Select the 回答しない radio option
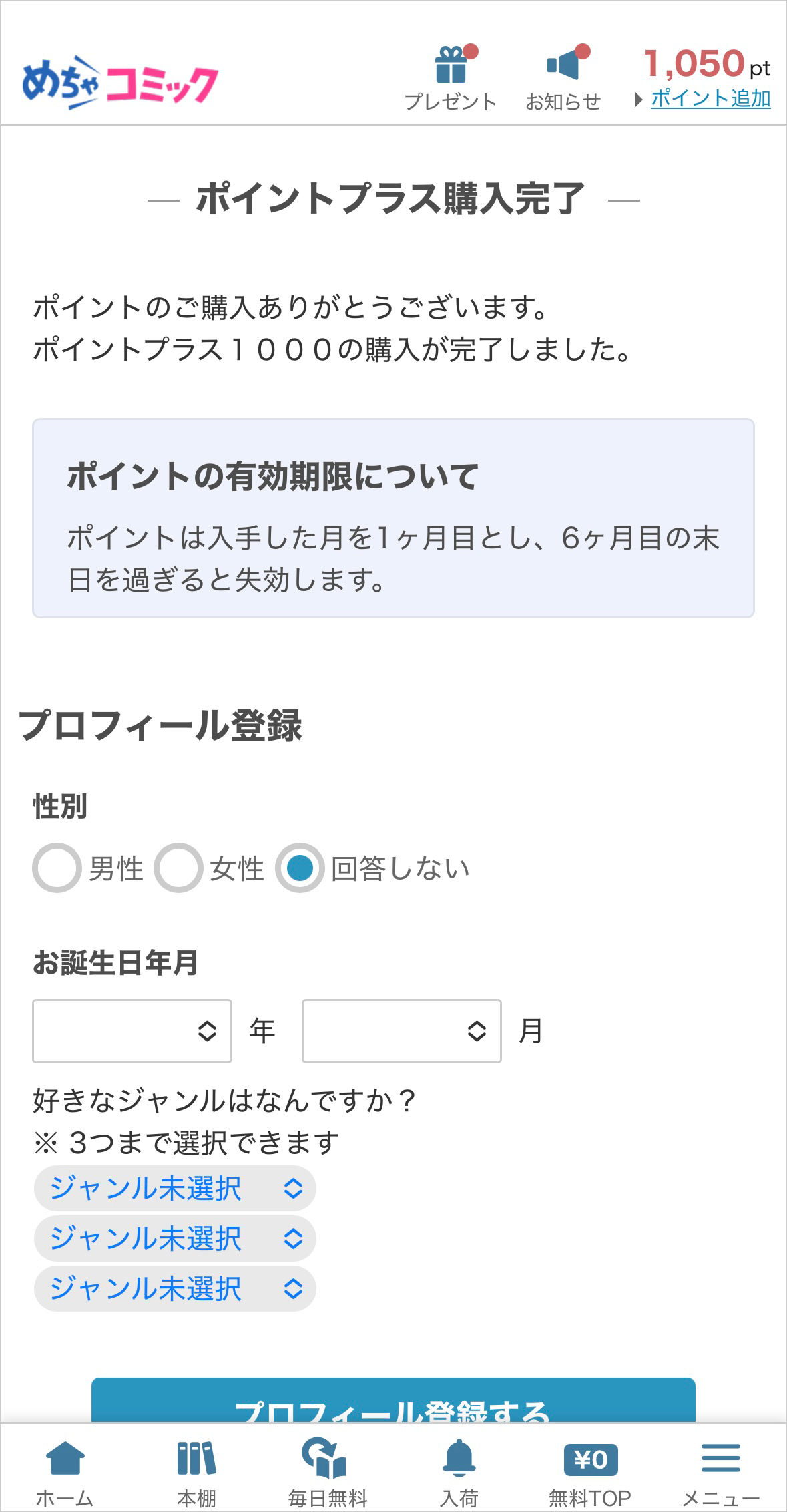 (x=300, y=868)
